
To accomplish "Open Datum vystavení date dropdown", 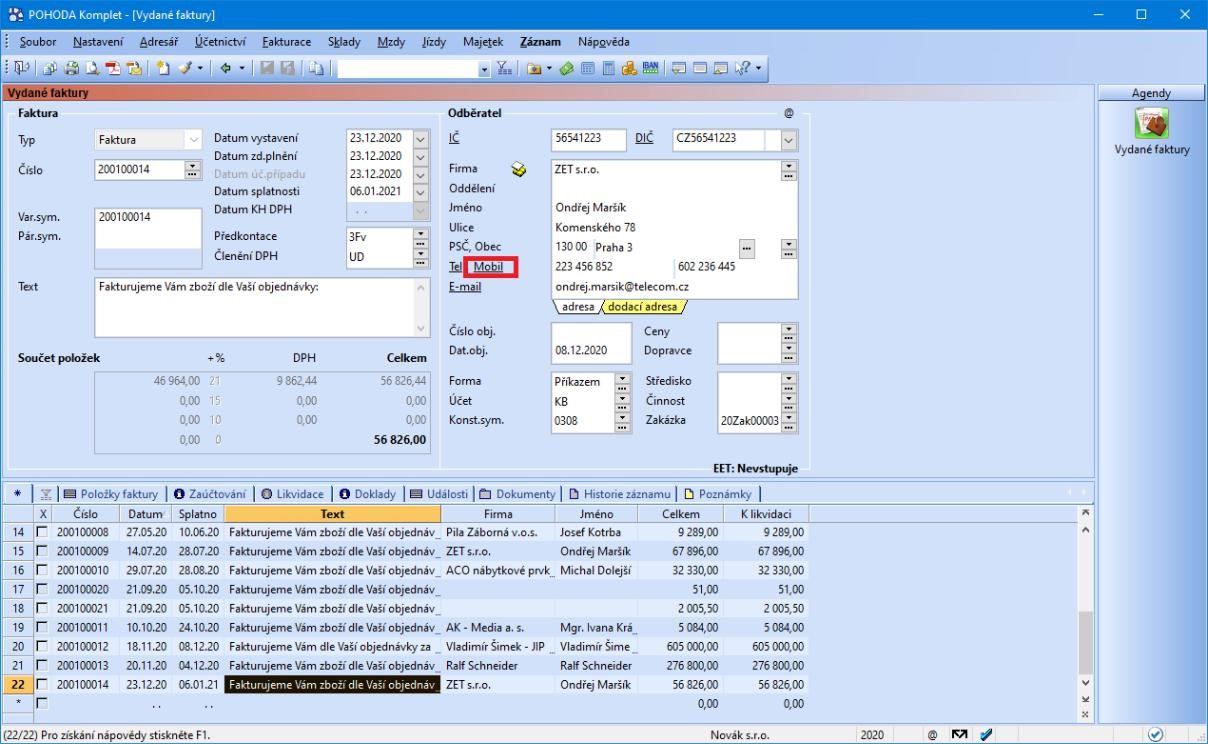I will point(419,138).
